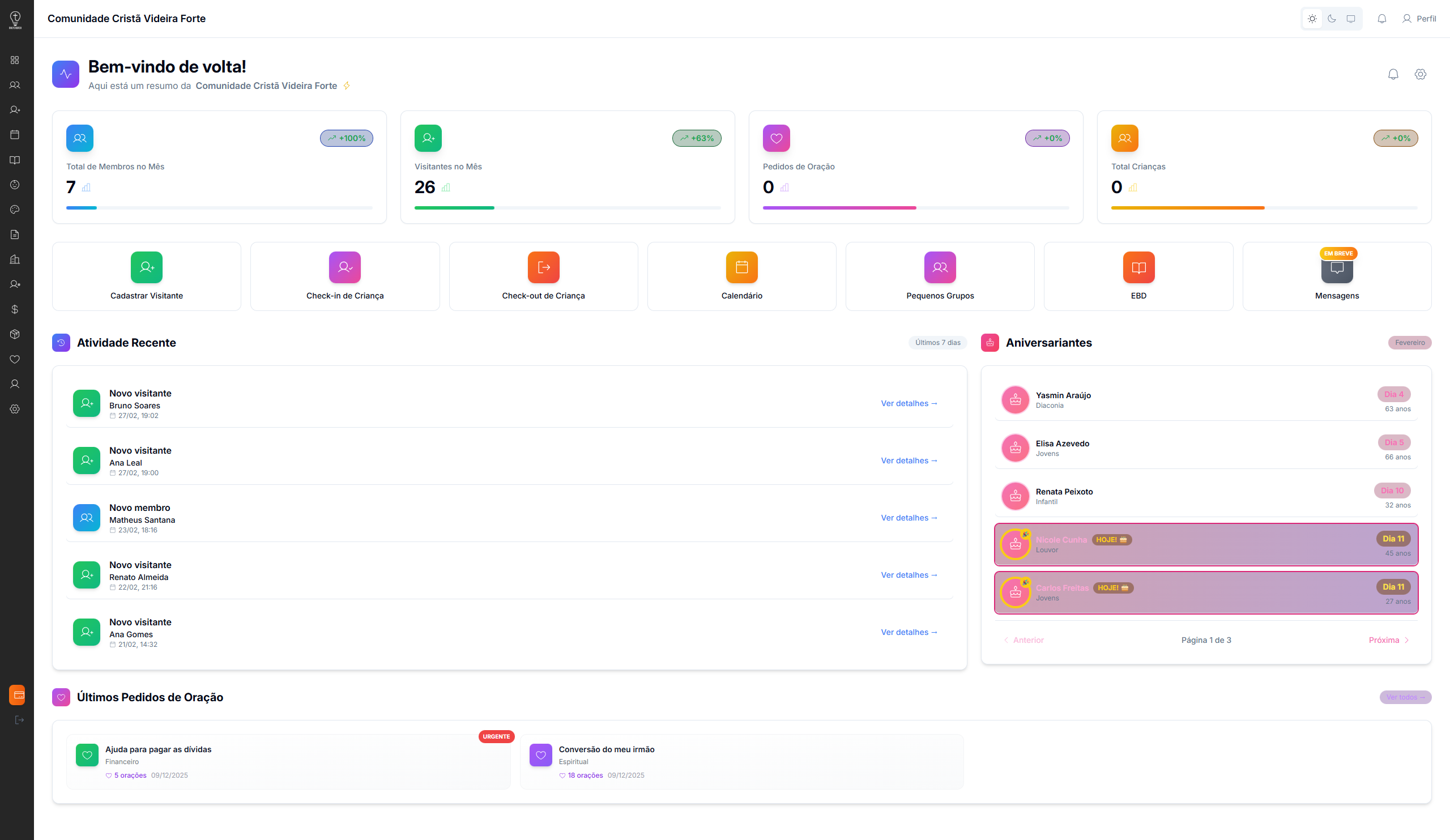Open the Pequenos Grupos shortcut card
Image resolution: width=1450 pixels, height=840 pixels.
tap(940, 276)
